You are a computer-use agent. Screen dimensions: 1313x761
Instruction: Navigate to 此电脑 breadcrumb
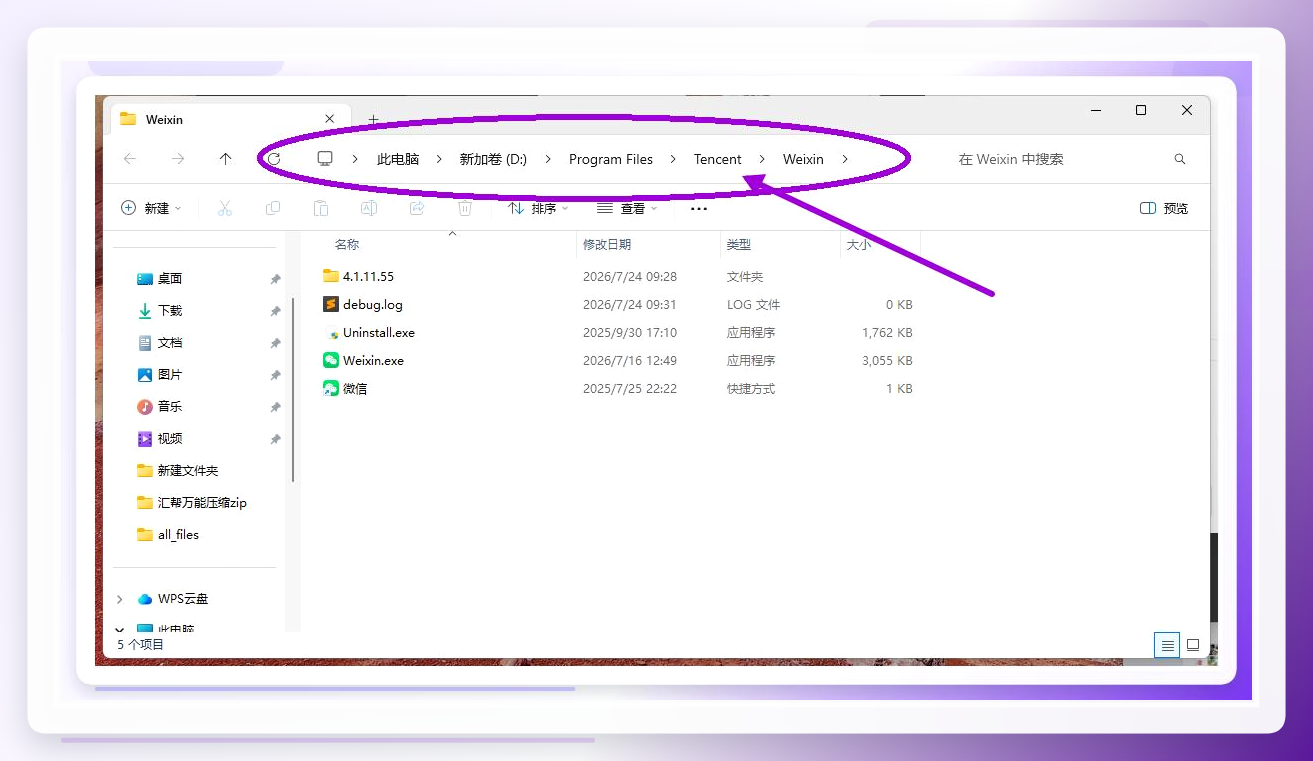pos(398,159)
